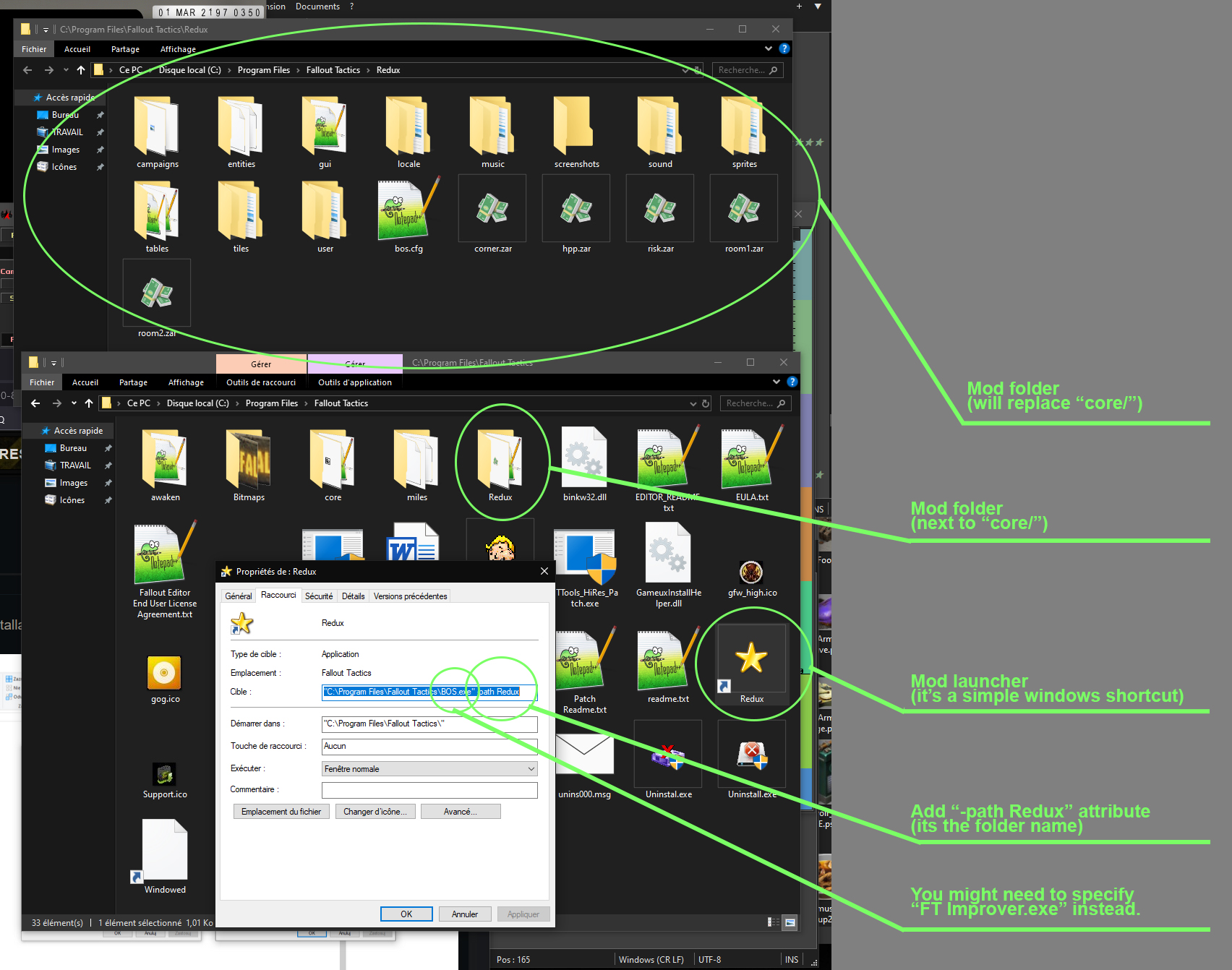Select the Windowed shortcut
Screen dimensions: 1232x970
tap(165, 857)
